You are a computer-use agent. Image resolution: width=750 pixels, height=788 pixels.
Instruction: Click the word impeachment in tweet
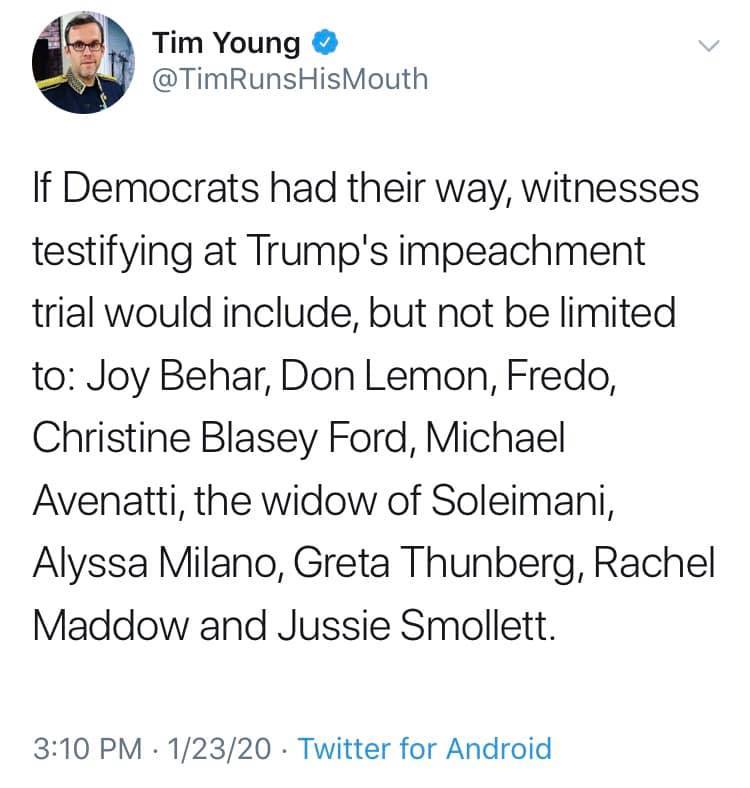pos(522,251)
